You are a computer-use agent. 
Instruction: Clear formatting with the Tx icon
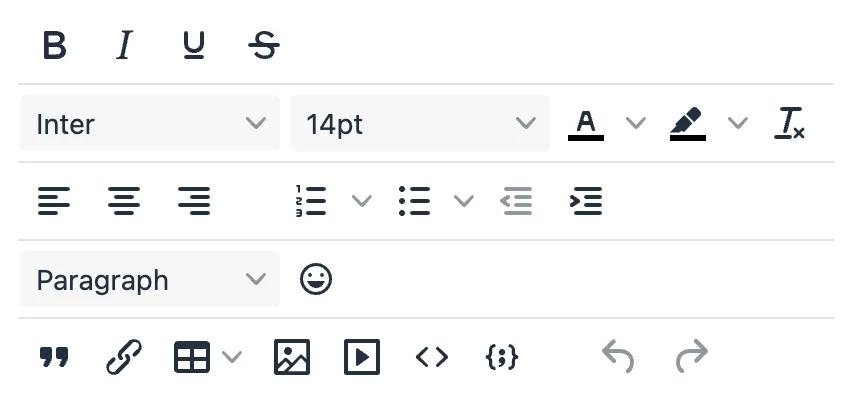[x=789, y=123]
